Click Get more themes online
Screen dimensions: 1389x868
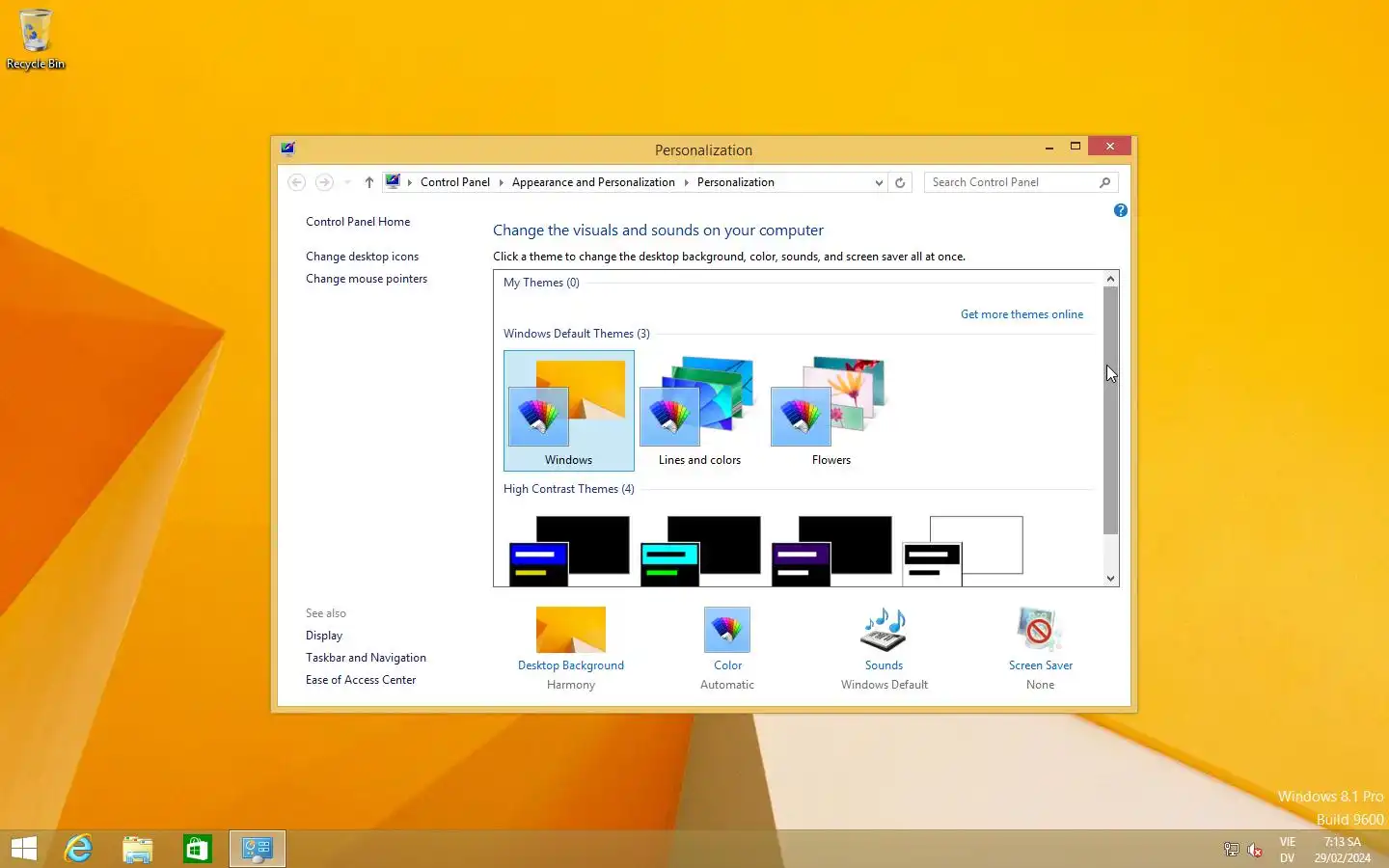tap(1021, 314)
